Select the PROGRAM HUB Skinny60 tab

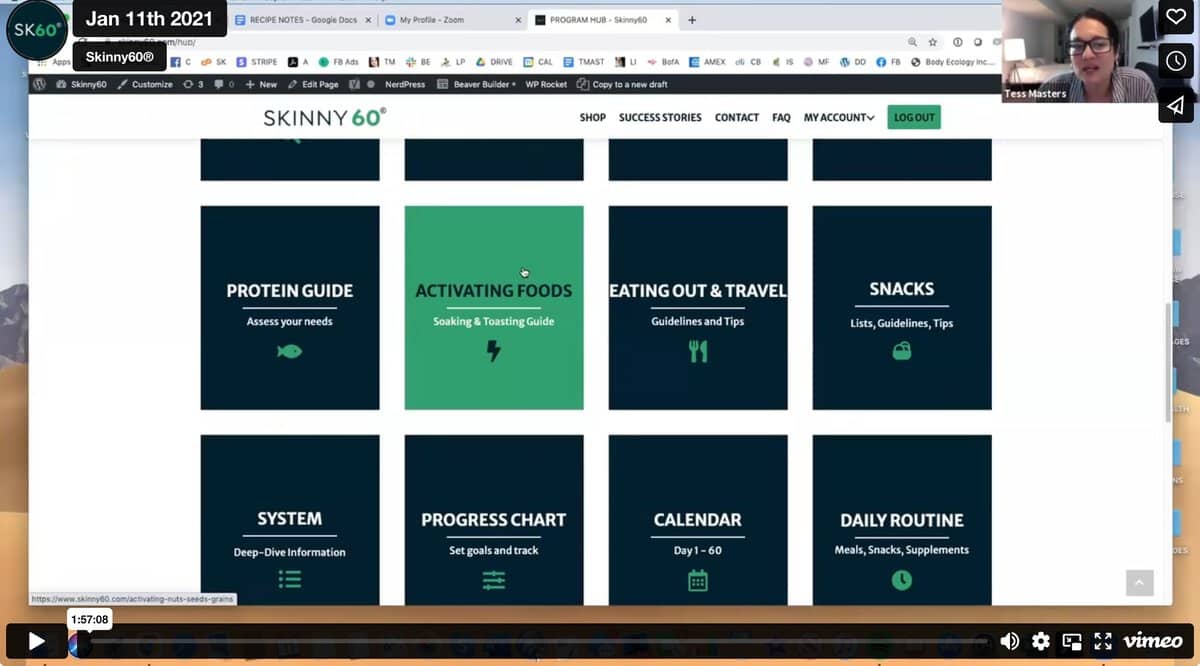(x=601, y=20)
